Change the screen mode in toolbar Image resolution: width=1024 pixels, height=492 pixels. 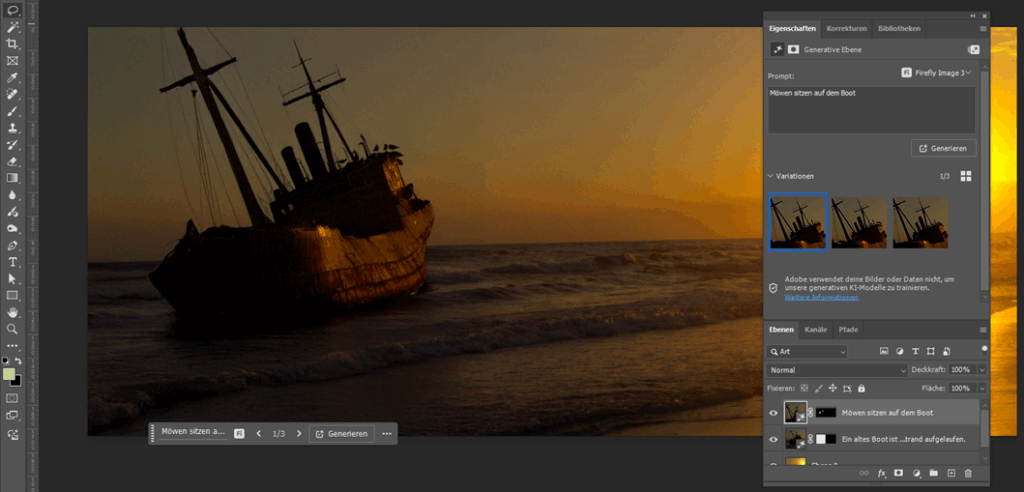click(x=12, y=416)
